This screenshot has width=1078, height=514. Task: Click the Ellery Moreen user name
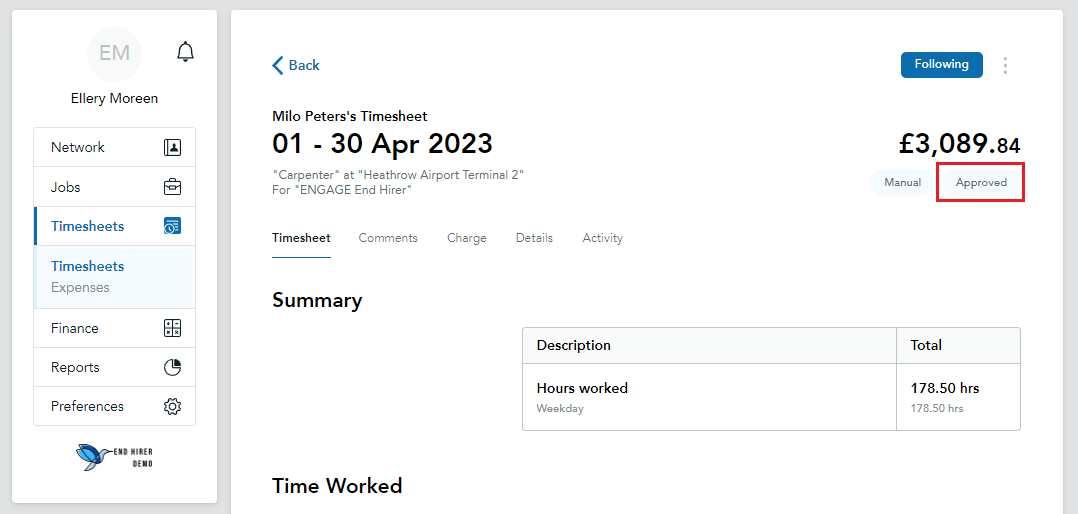(x=114, y=98)
